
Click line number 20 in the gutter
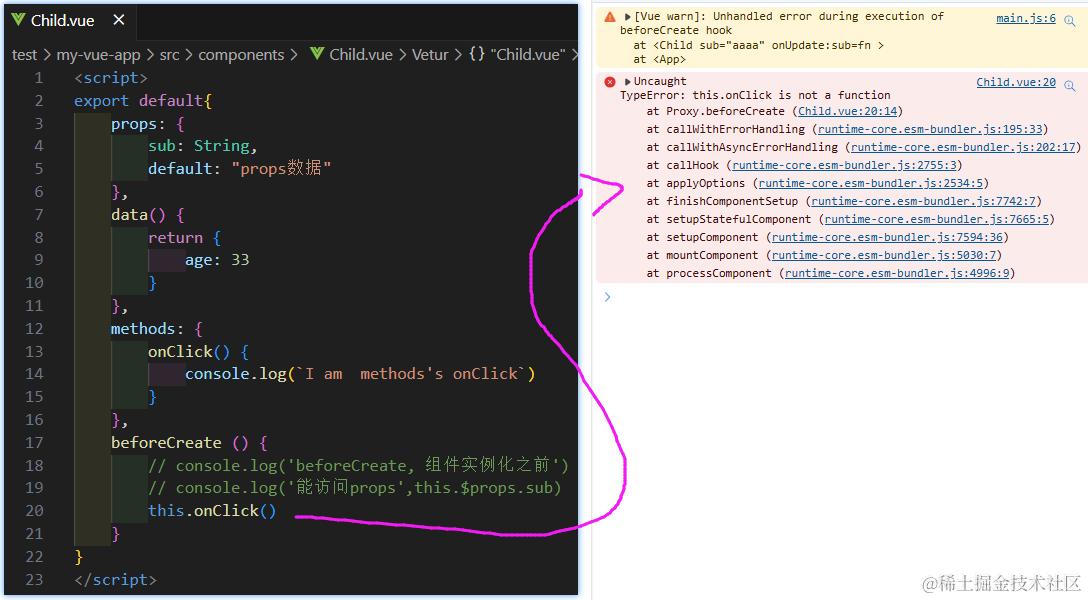click(34, 511)
